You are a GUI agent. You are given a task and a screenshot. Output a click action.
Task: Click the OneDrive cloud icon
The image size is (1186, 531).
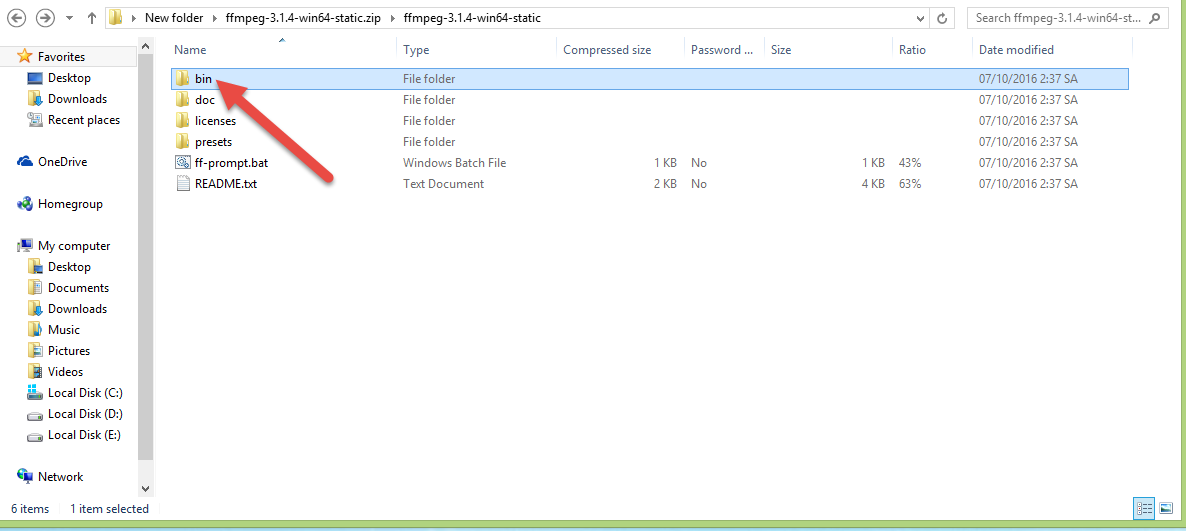(x=25, y=162)
